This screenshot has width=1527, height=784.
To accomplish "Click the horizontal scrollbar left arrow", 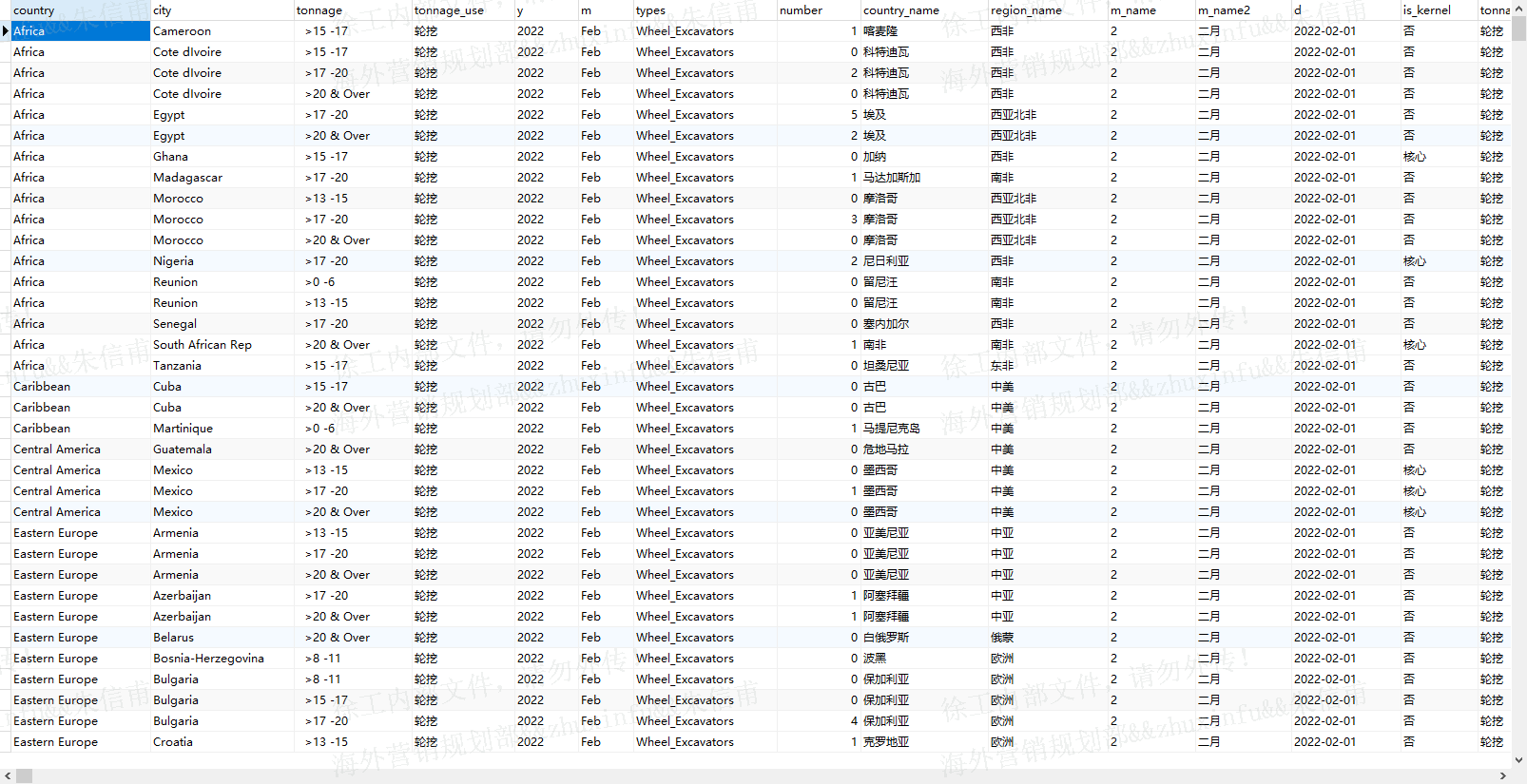I will [8, 775].
